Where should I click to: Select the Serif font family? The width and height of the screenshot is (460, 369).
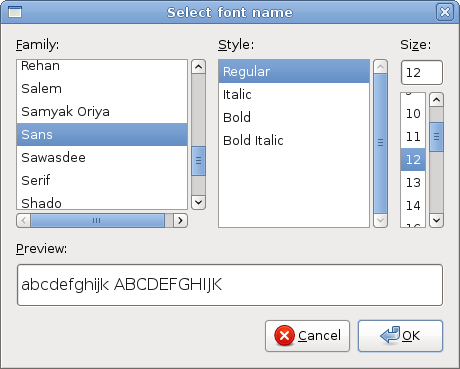(102, 181)
